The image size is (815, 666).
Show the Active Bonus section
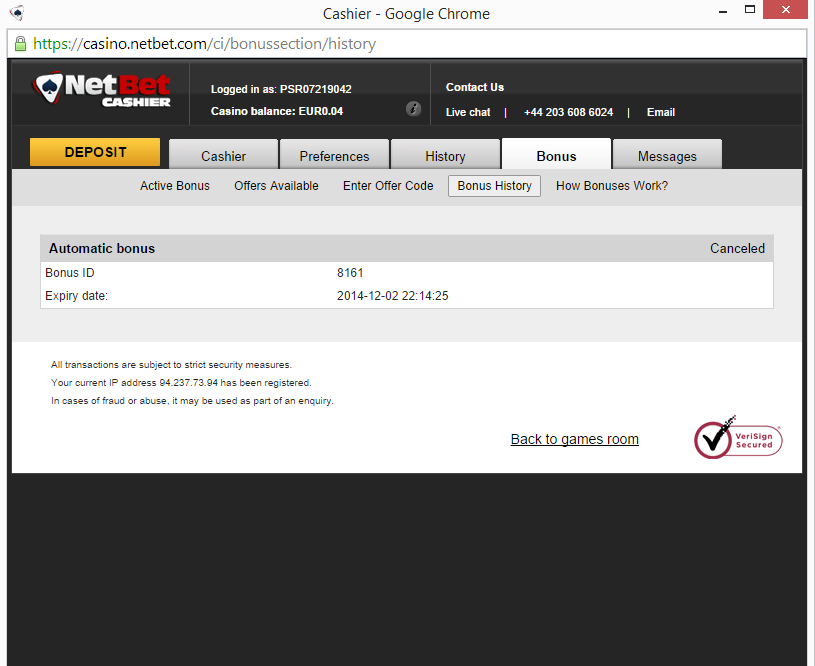point(175,186)
